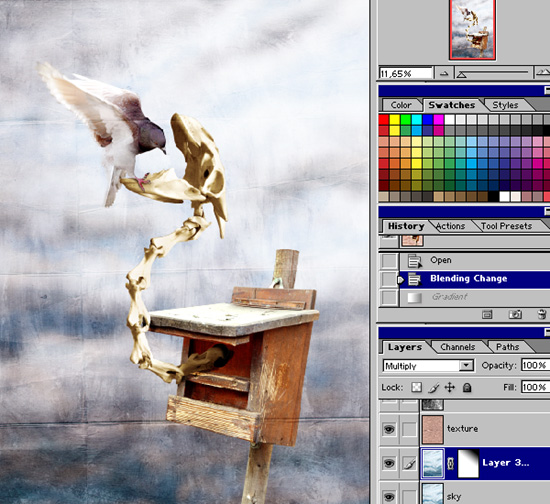Hide the texture layer
This screenshot has height=504, width=550.
389,429
